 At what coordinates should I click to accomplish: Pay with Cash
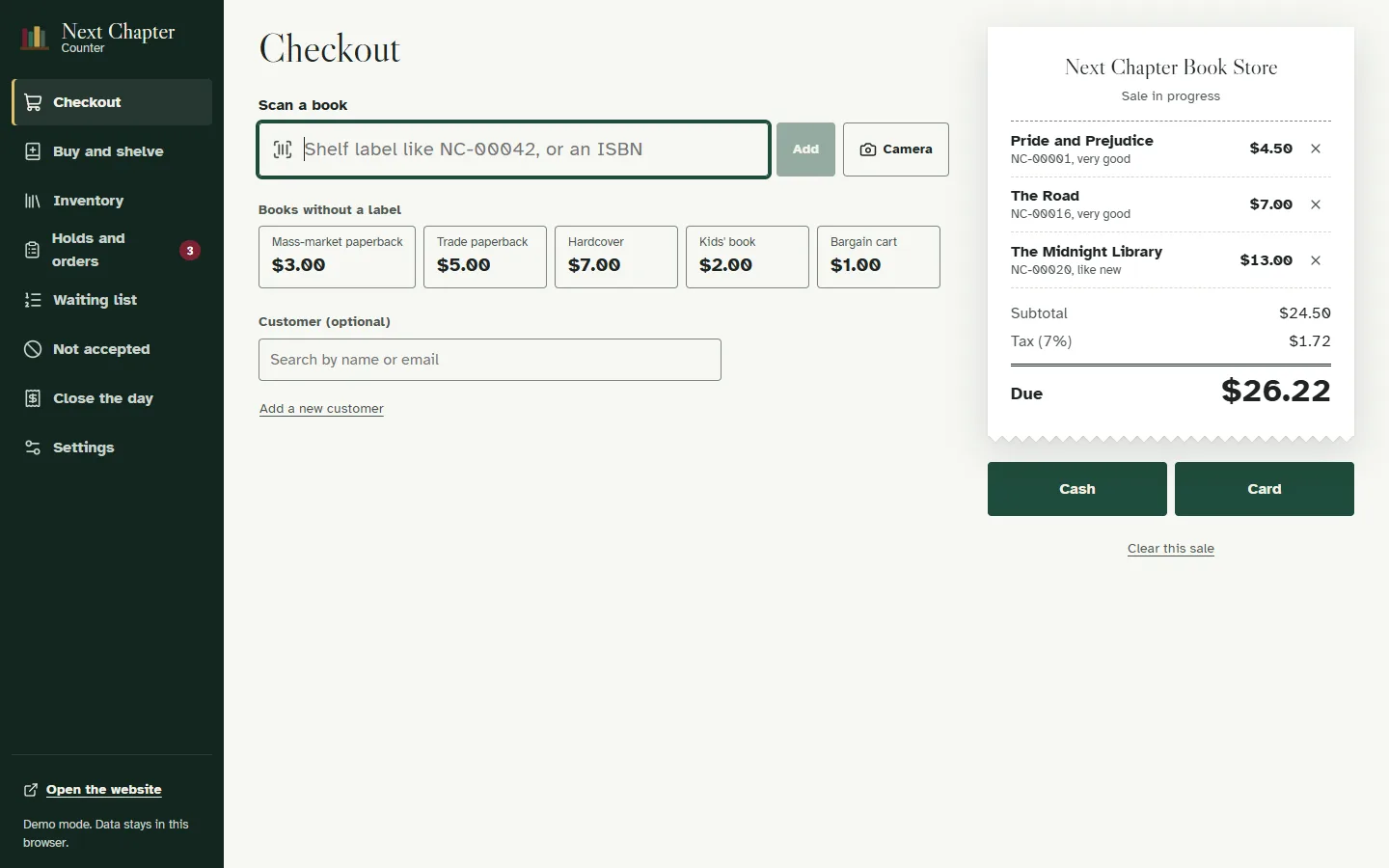tap(1077, 489)
